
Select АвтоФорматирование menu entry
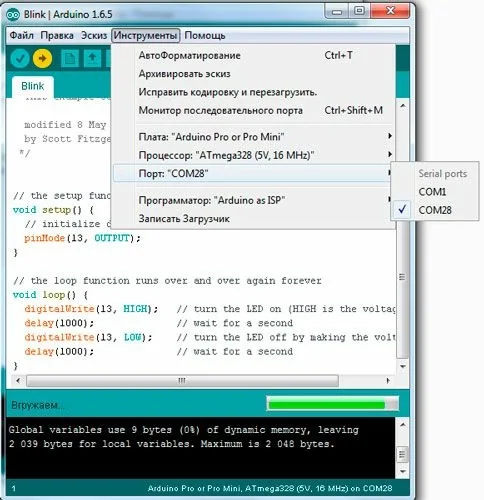point(253,55)
